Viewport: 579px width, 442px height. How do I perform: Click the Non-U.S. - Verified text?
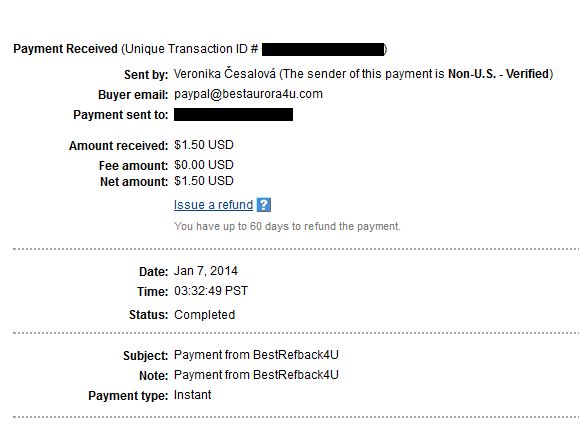click(x=499, y=74)
